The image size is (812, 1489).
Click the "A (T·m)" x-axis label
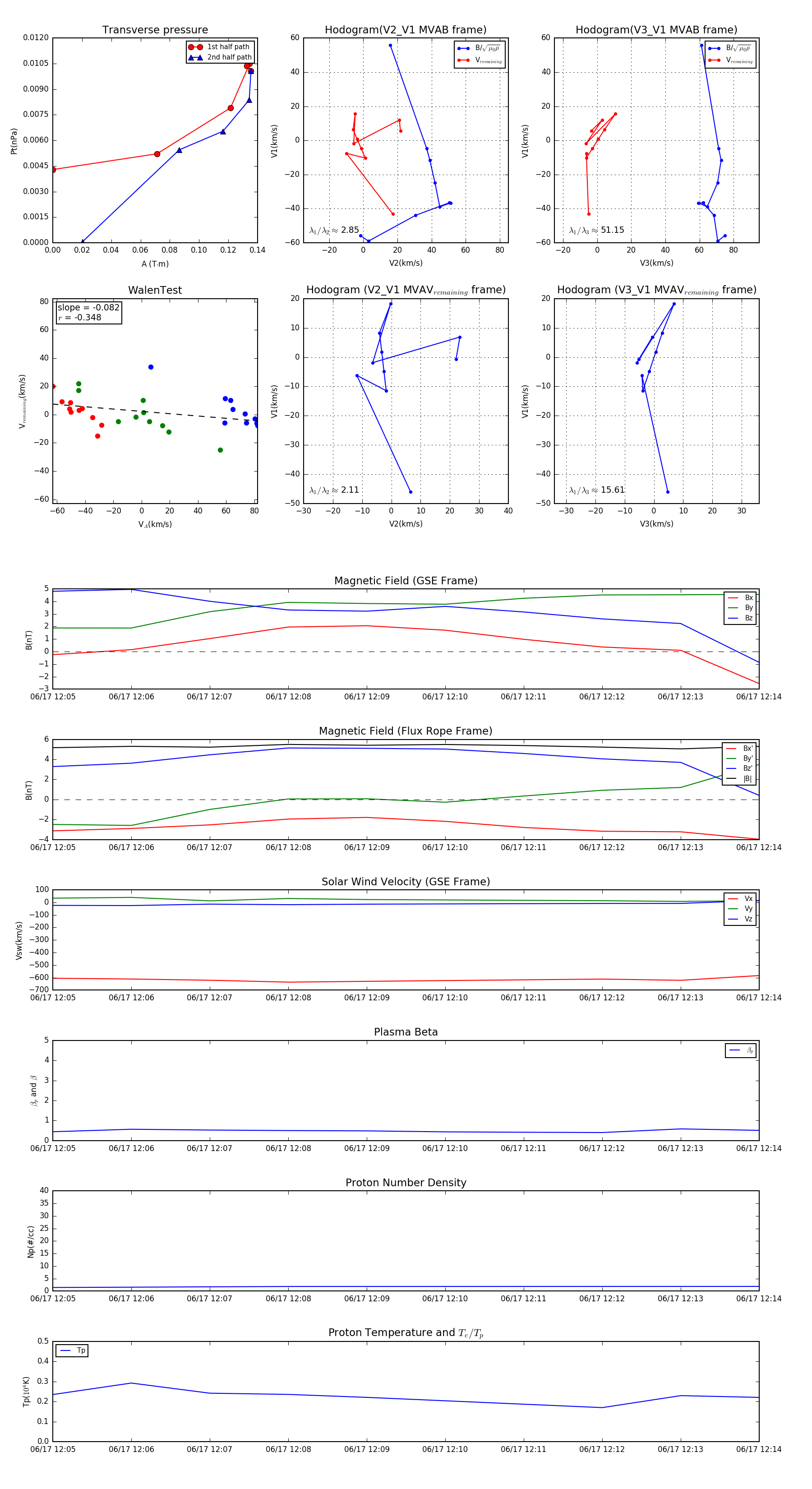tap(155, 264)
